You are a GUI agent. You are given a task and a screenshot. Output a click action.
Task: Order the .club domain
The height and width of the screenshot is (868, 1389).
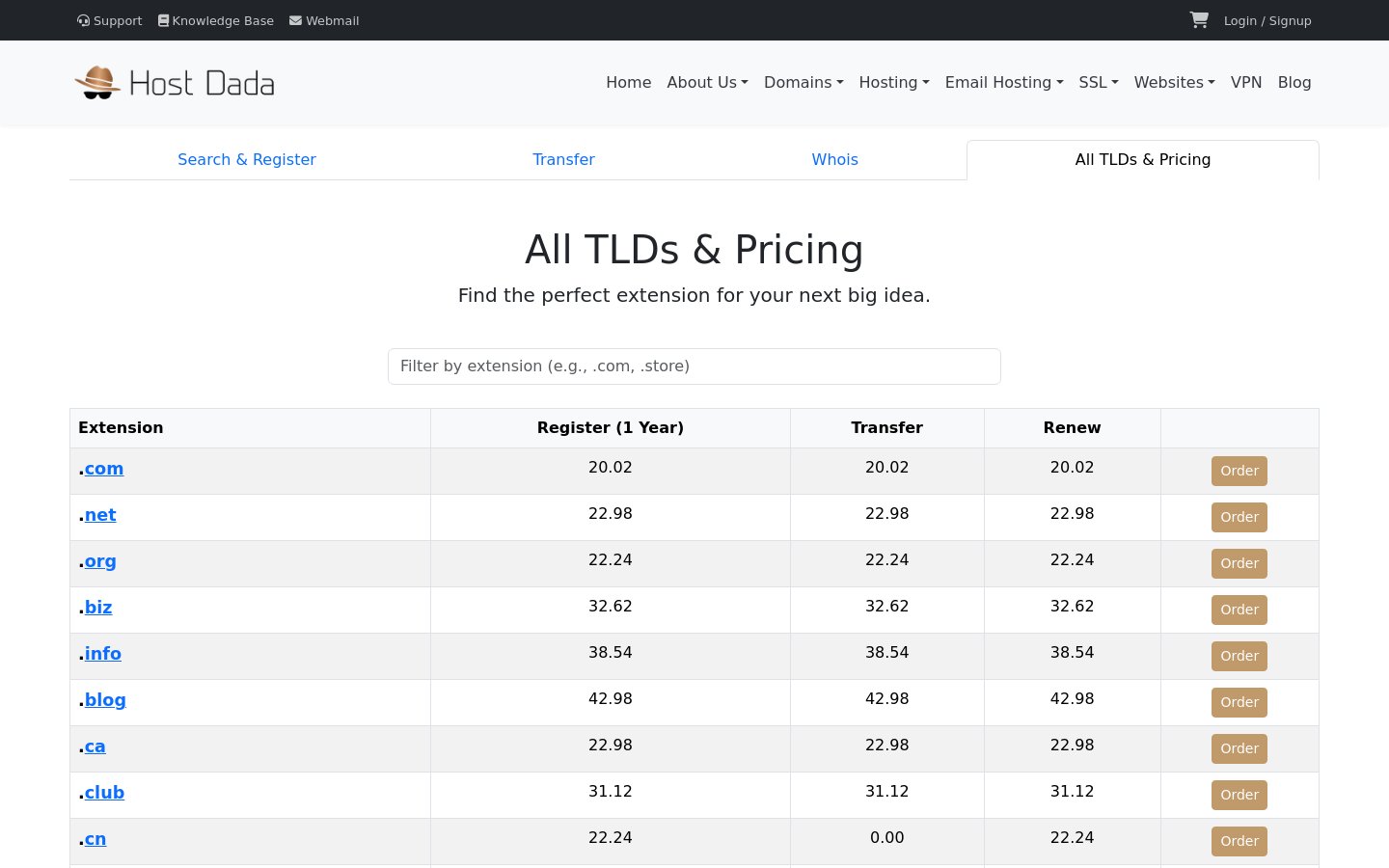tap(1239, 795)
